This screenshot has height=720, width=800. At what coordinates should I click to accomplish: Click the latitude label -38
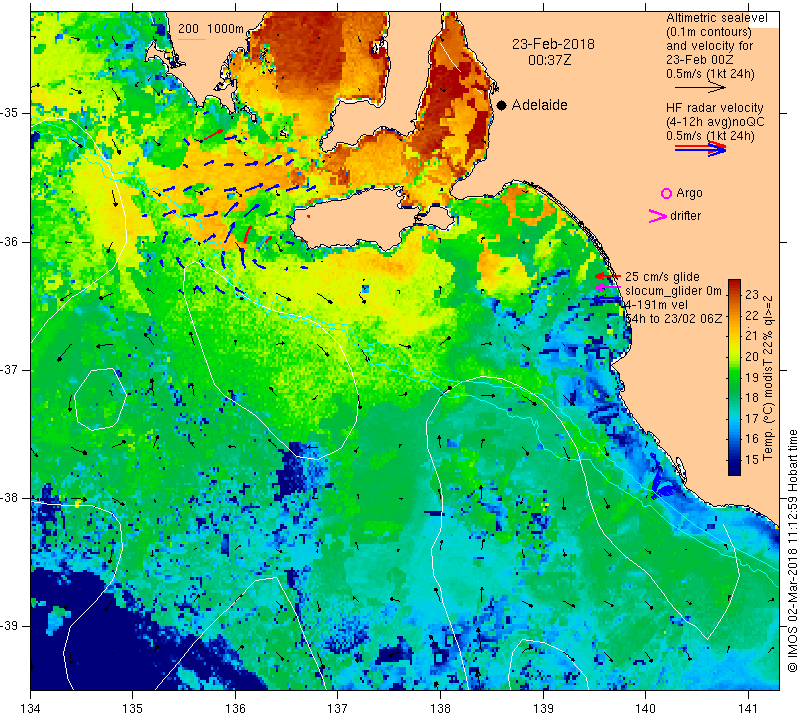pyautogui.click(x=10, y=498)
